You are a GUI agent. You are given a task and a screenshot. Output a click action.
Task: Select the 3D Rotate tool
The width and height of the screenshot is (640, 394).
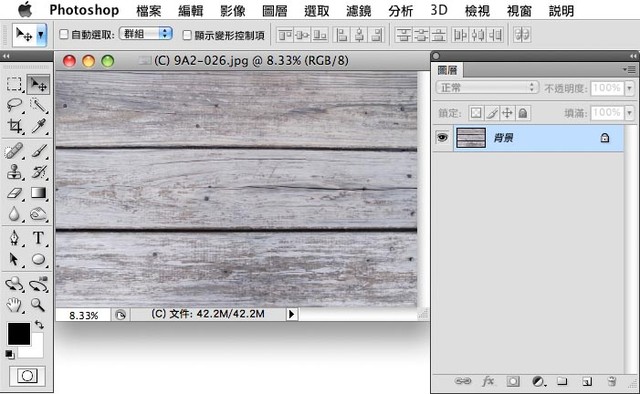click(14, 284)
